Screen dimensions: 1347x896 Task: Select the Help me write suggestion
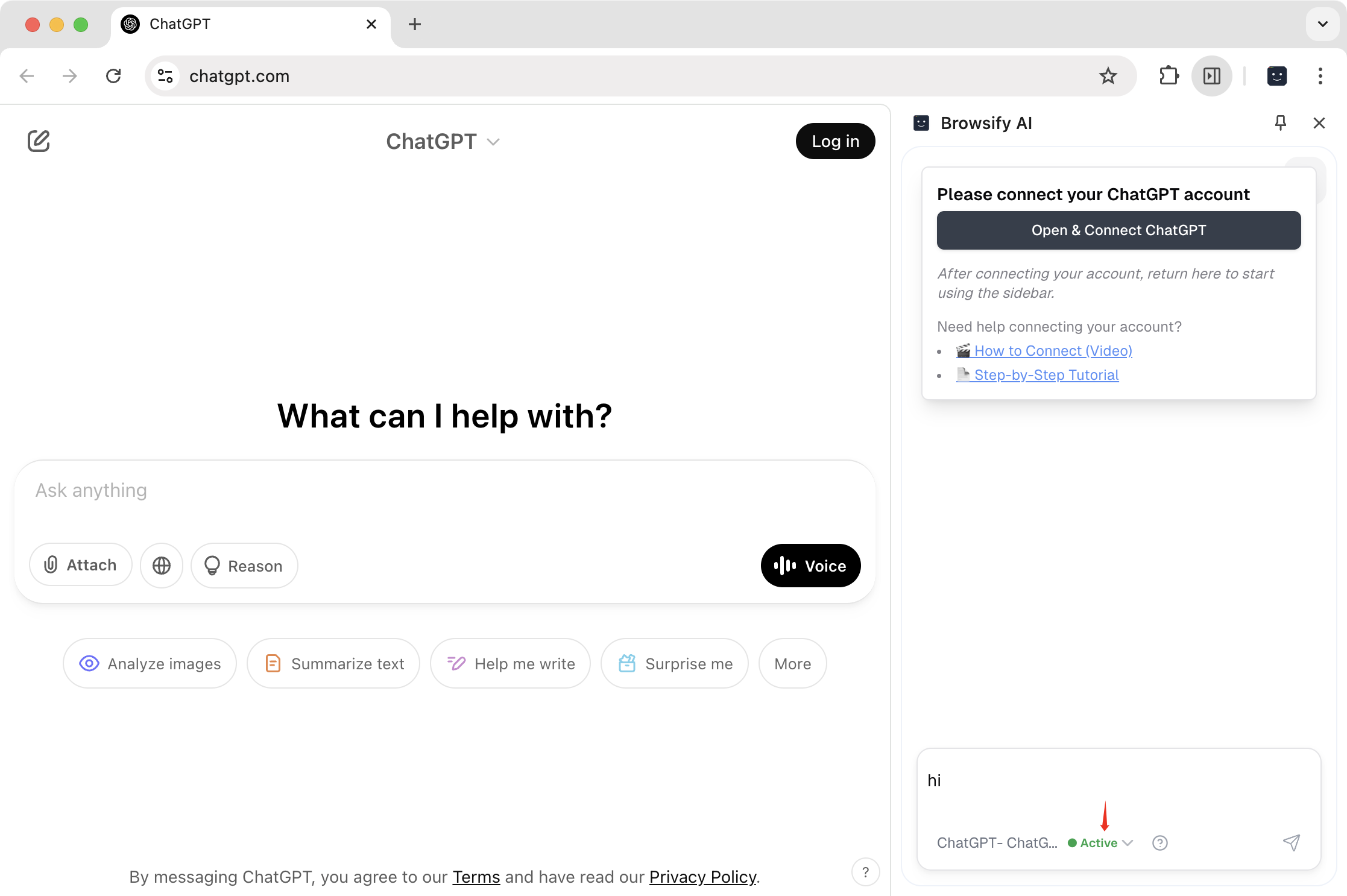point(510,663)
